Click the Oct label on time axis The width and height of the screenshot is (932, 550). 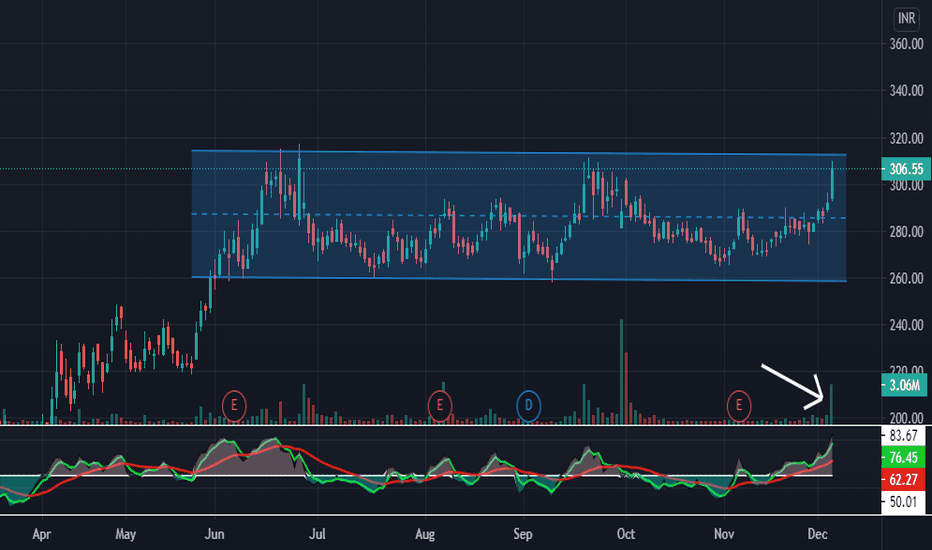coord(626,534)
